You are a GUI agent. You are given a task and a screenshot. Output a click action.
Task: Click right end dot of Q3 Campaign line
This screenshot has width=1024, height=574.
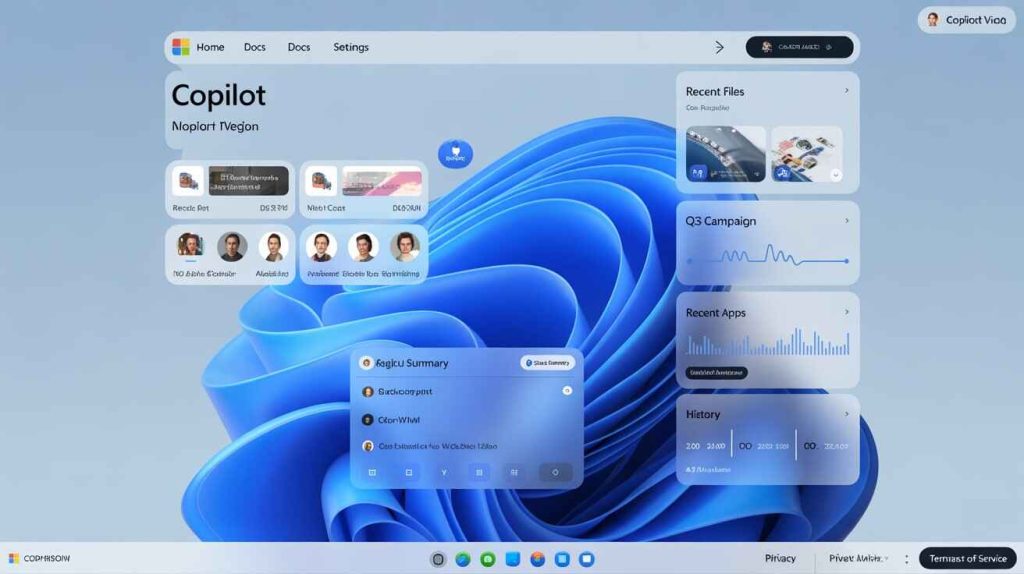(846, 261)
